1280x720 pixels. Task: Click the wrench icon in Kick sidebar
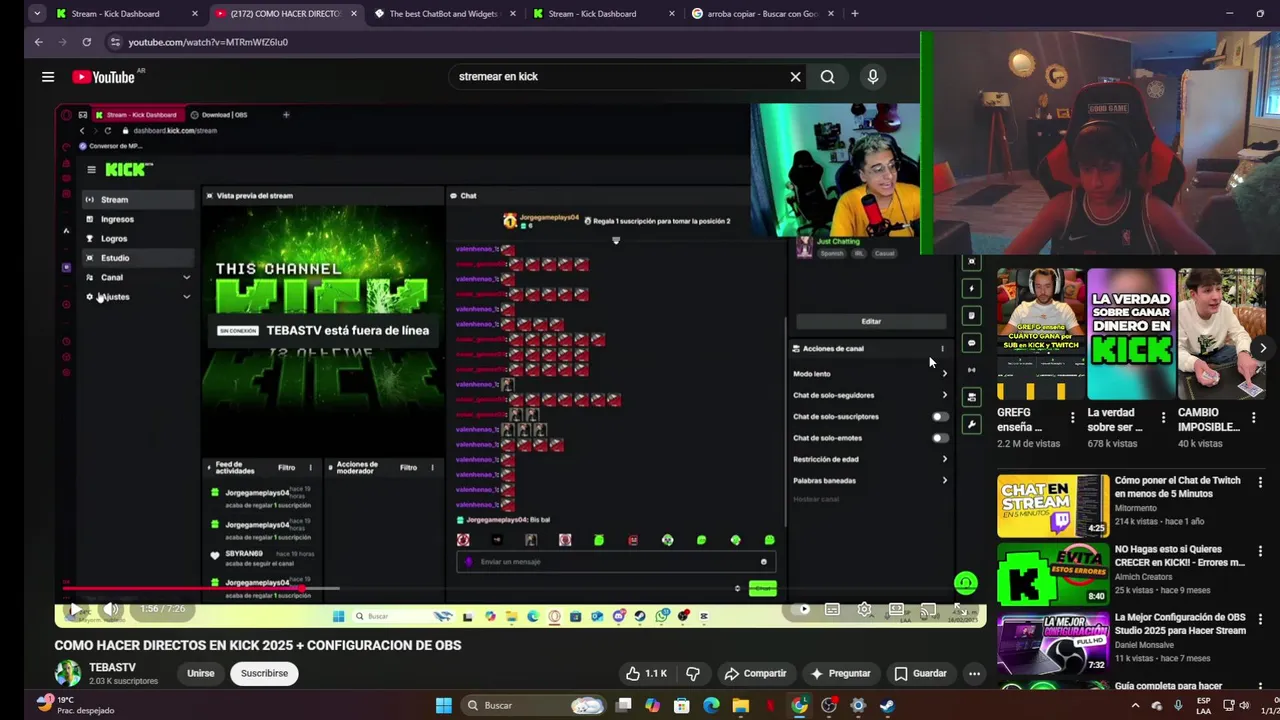point(971,424)
